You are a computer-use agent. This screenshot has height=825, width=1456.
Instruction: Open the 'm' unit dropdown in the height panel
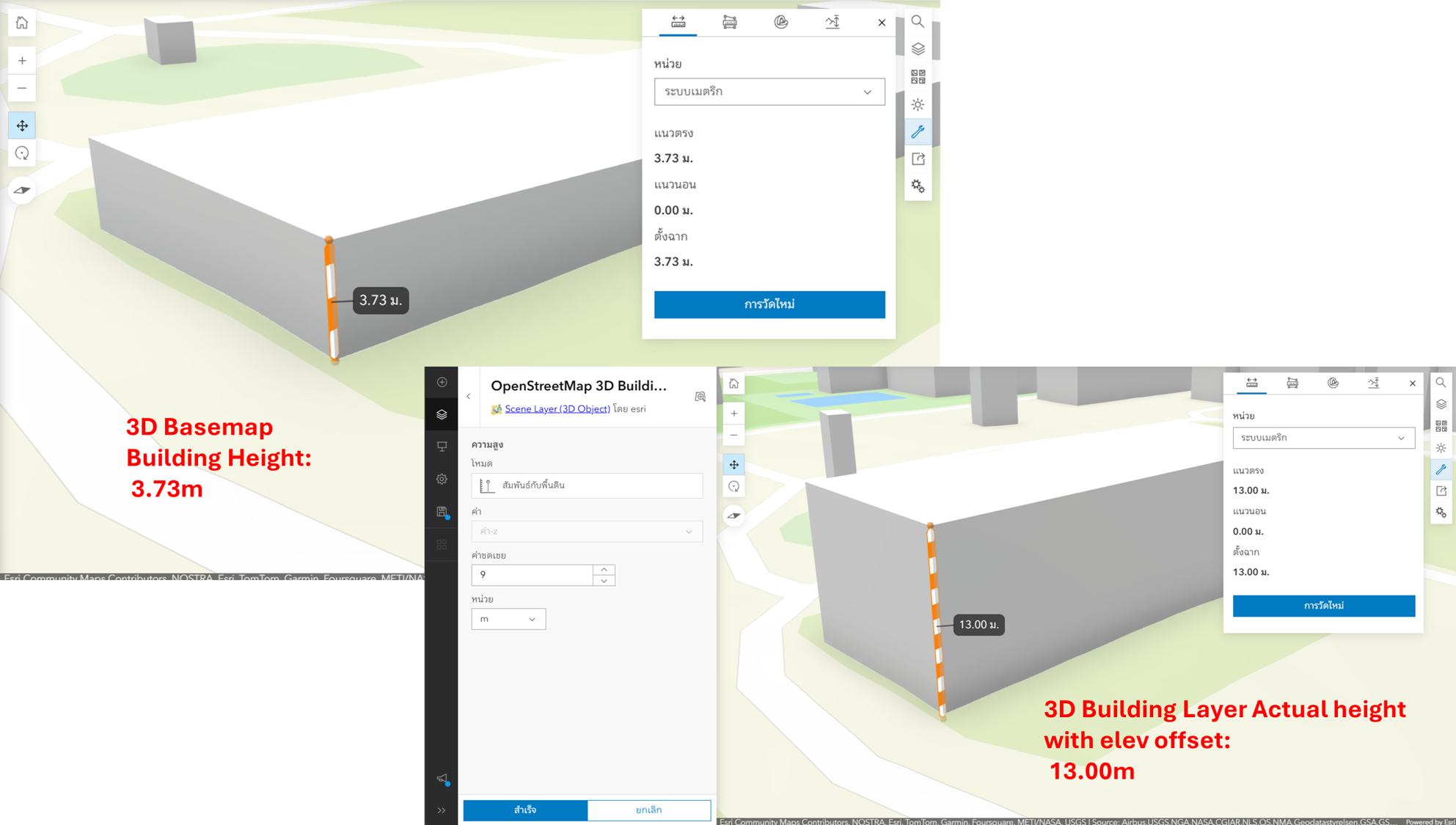click(x=508, y=618)
